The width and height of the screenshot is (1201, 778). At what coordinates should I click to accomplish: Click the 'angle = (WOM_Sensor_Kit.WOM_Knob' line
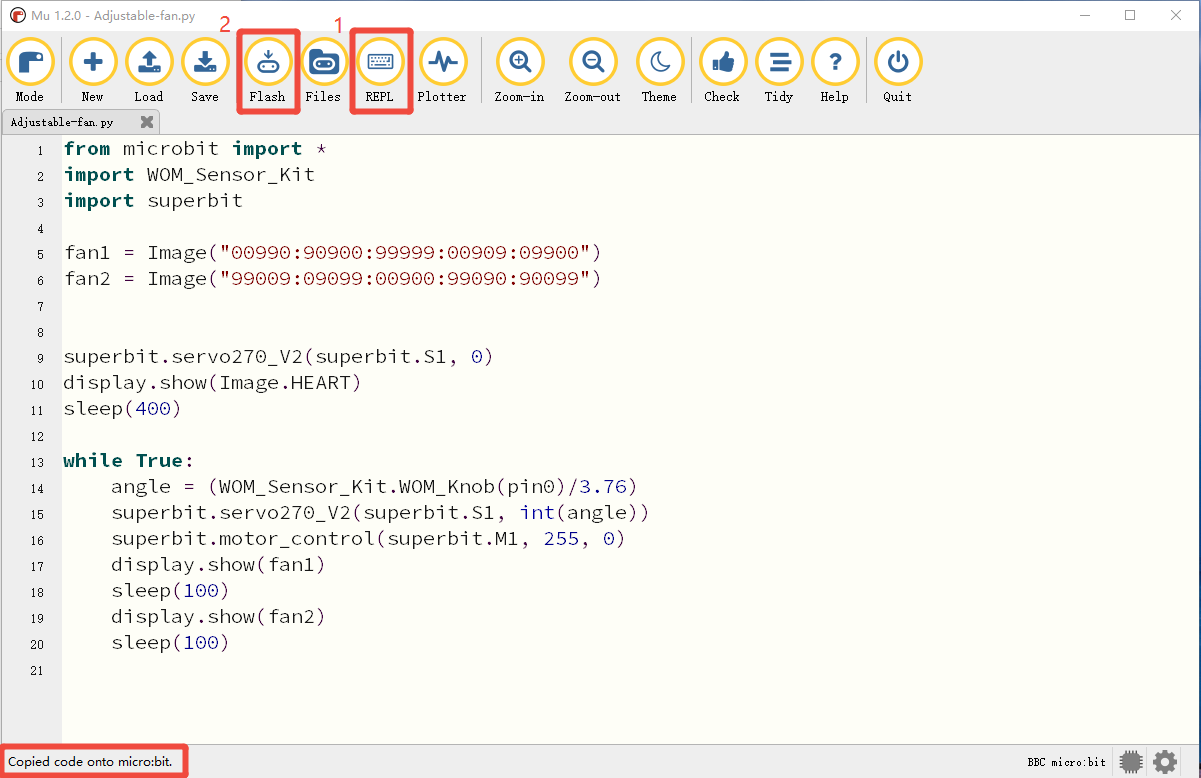[374, 487]
